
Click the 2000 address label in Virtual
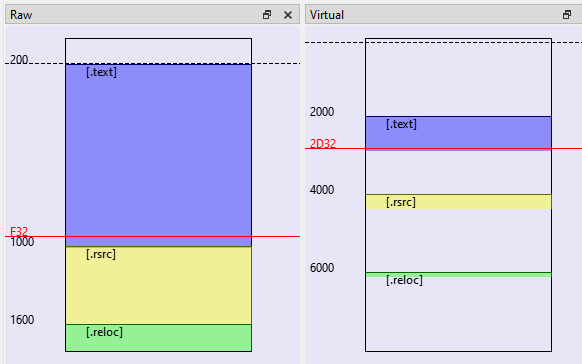322,112
